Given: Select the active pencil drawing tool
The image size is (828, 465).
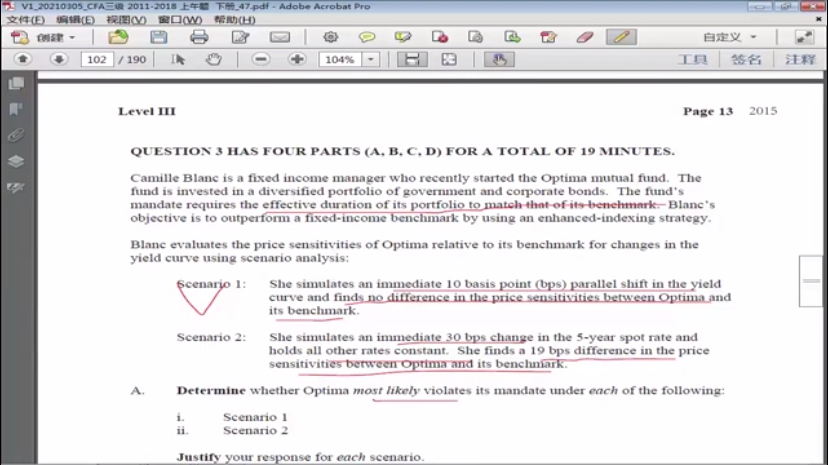Looking at the screenshot, I should 622,37.
